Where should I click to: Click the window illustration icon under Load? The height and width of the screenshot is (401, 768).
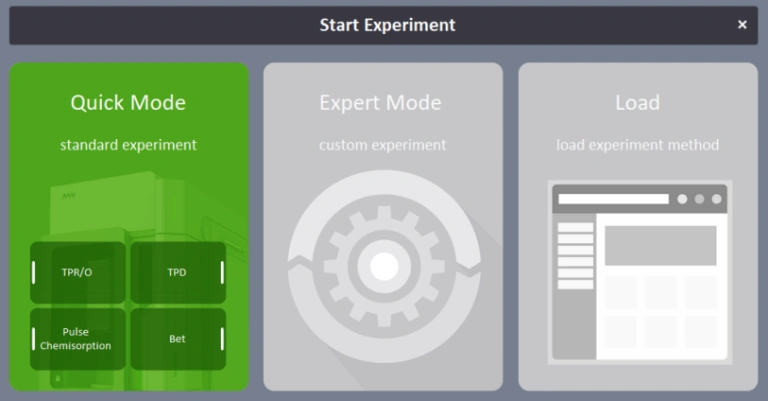click(x=638, y=272)
